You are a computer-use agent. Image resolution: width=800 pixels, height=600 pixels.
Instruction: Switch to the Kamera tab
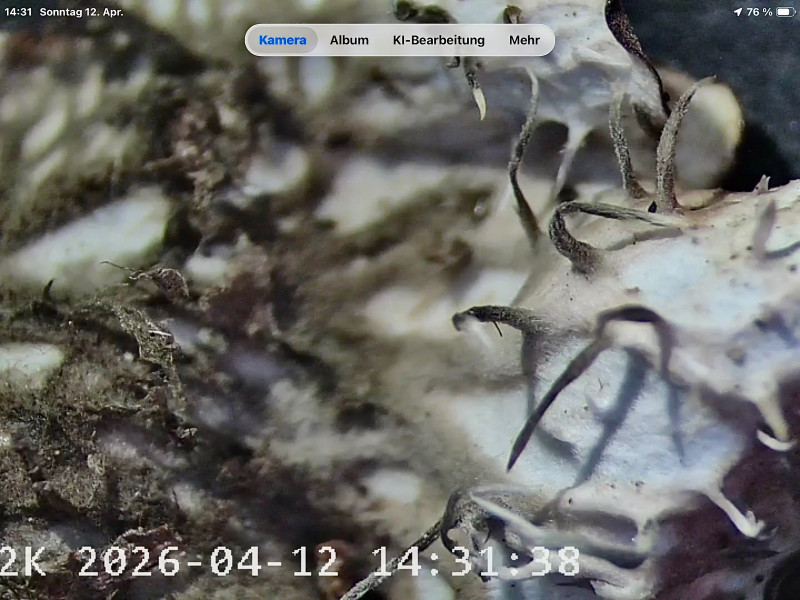[282, 40]
